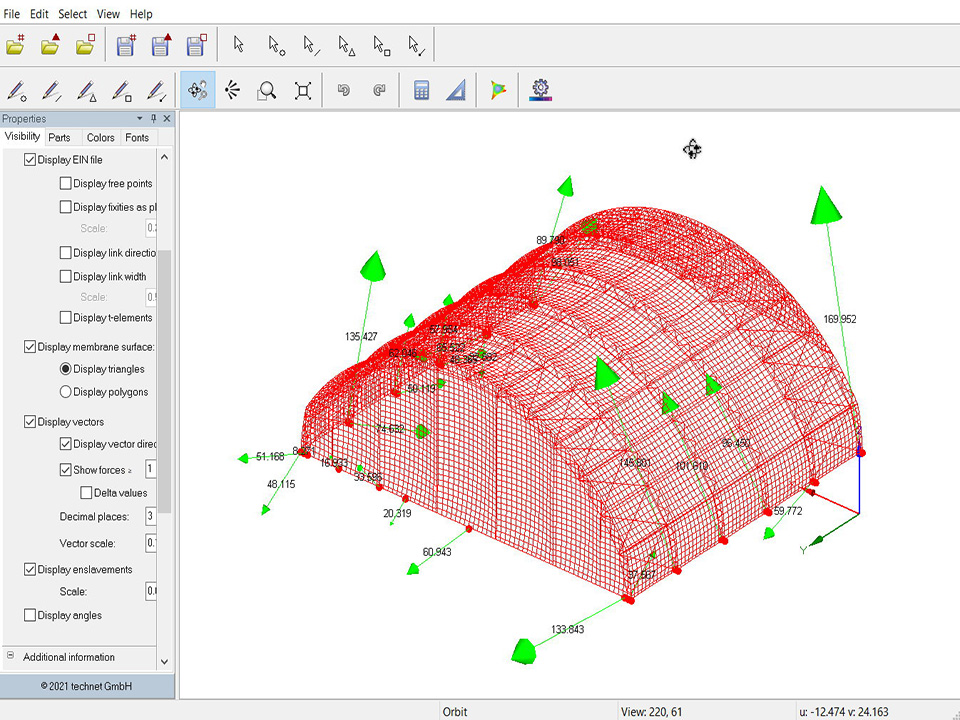Screen dimensions: 960x720
Task: Select Display polygons radio button
Action: point(66,392)
